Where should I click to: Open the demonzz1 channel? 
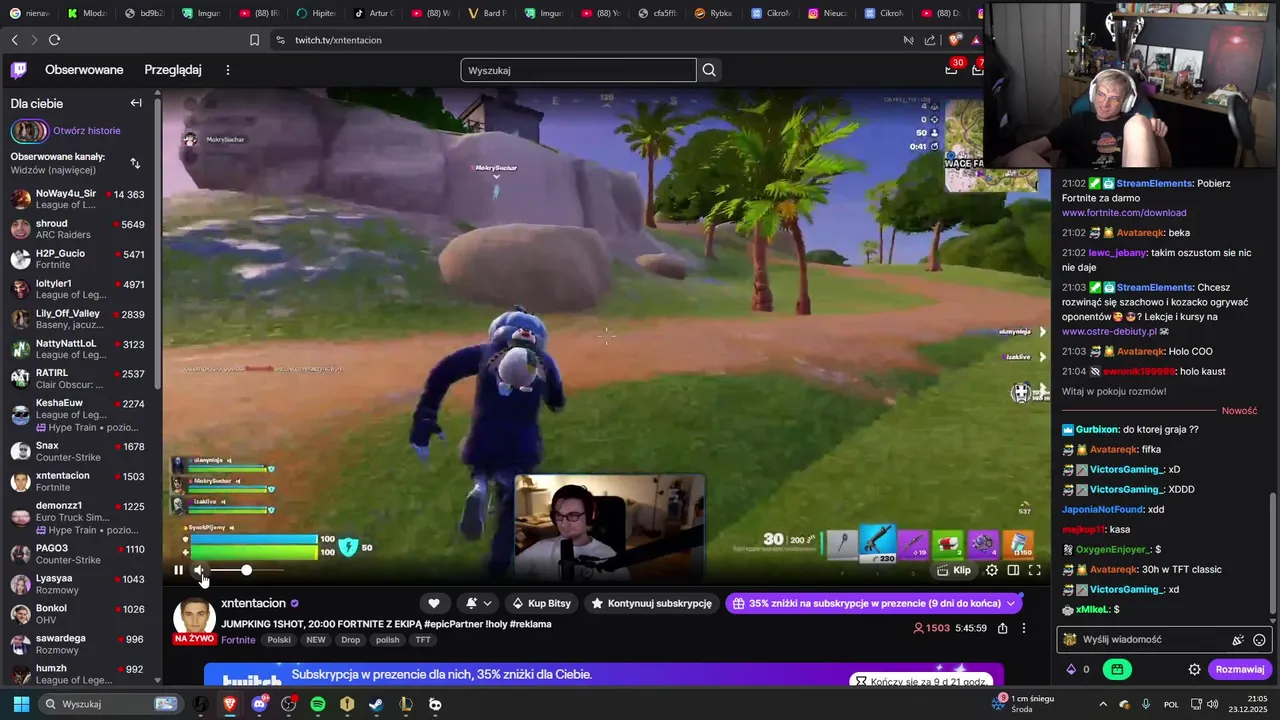tap(78, 517)
